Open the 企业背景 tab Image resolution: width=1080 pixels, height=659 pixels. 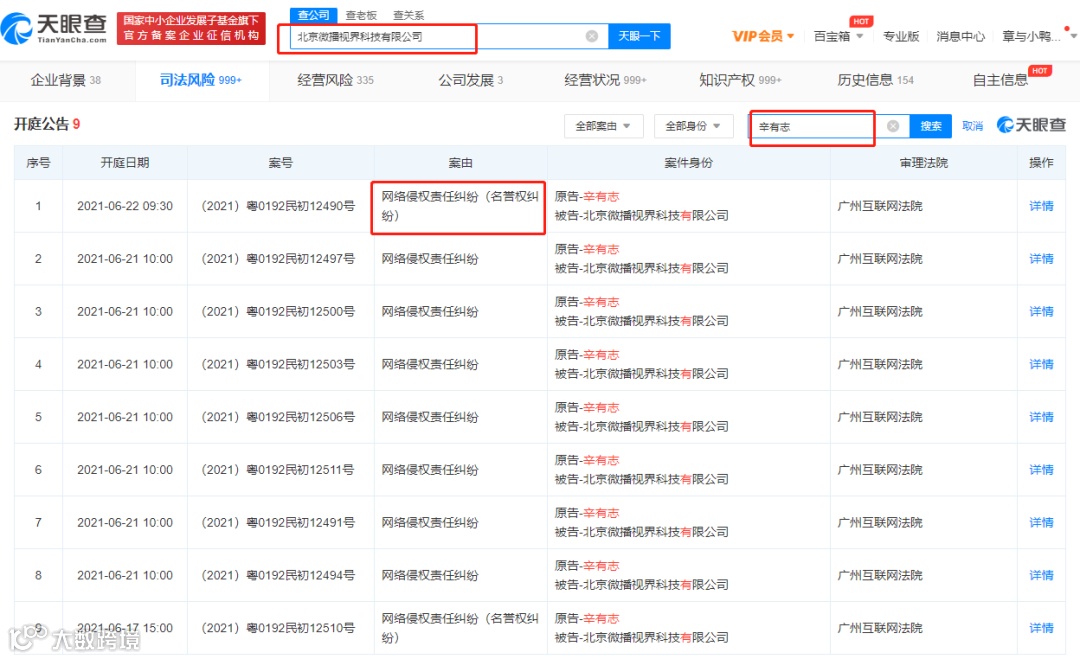coord(65,80)
